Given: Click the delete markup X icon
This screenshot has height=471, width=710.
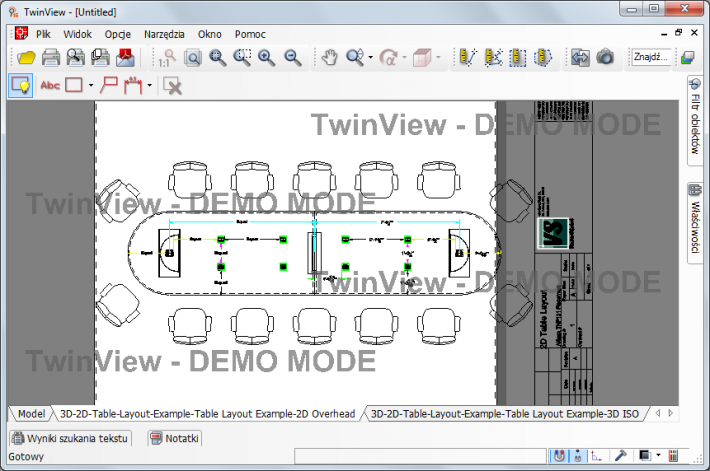Looking at the screenshot, I should click(173, 86).
